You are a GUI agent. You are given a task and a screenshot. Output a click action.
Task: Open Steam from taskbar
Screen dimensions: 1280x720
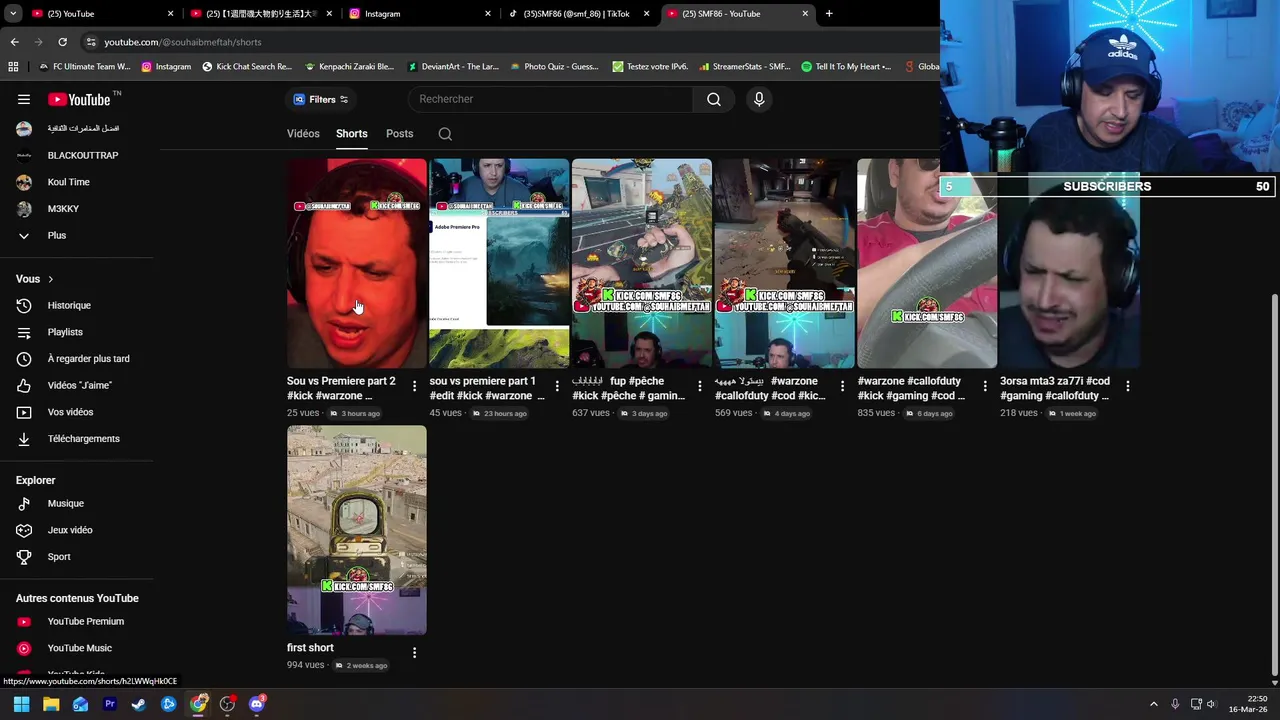[139, 704]
